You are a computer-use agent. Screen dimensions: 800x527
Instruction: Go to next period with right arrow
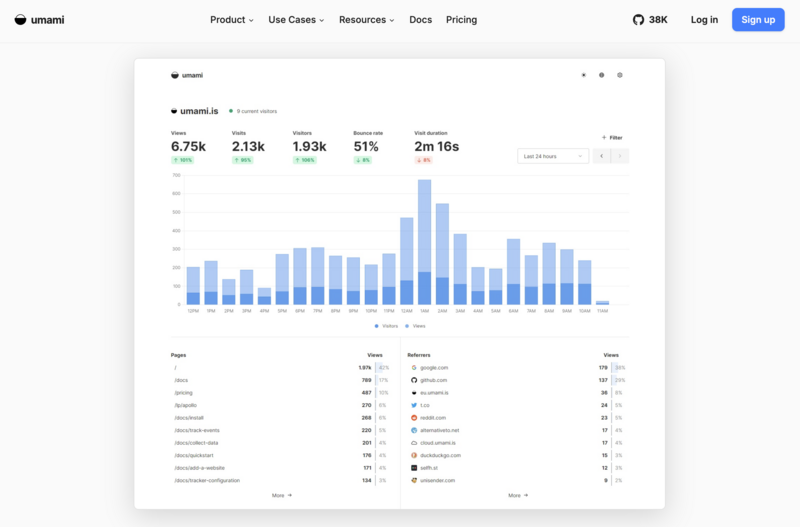pyautogui.click(x=620, y=156)
